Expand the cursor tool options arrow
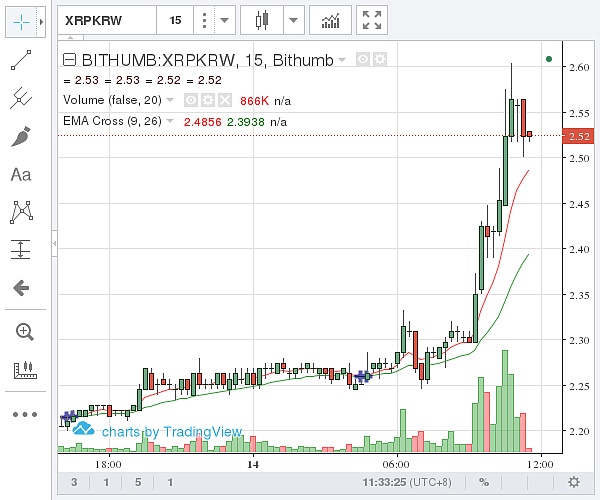The height and width of the screenshot is (500, 600). tap(41, 22)
